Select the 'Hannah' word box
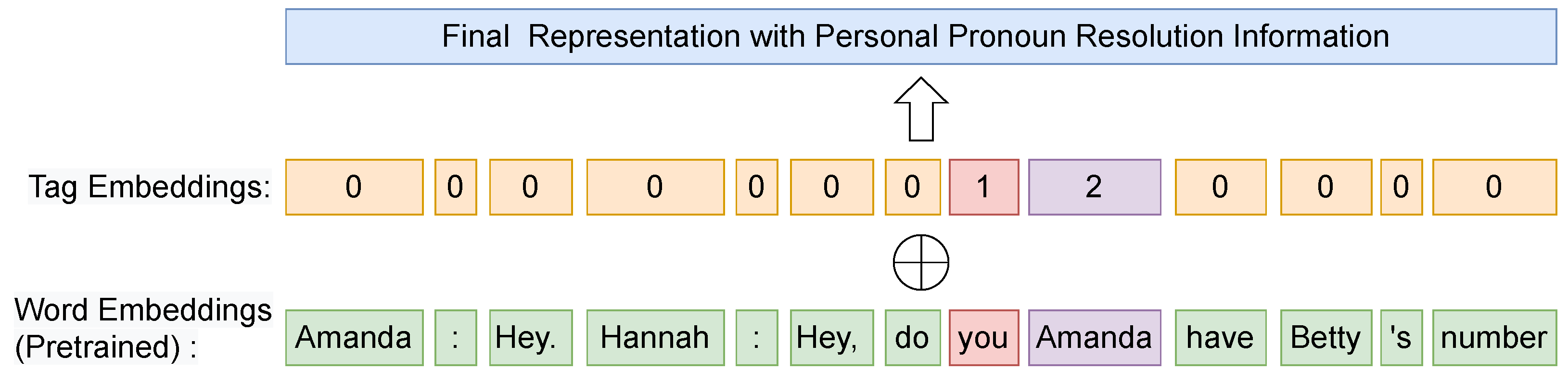Viewport: 1568px width, 383px height. pos(656,338)
